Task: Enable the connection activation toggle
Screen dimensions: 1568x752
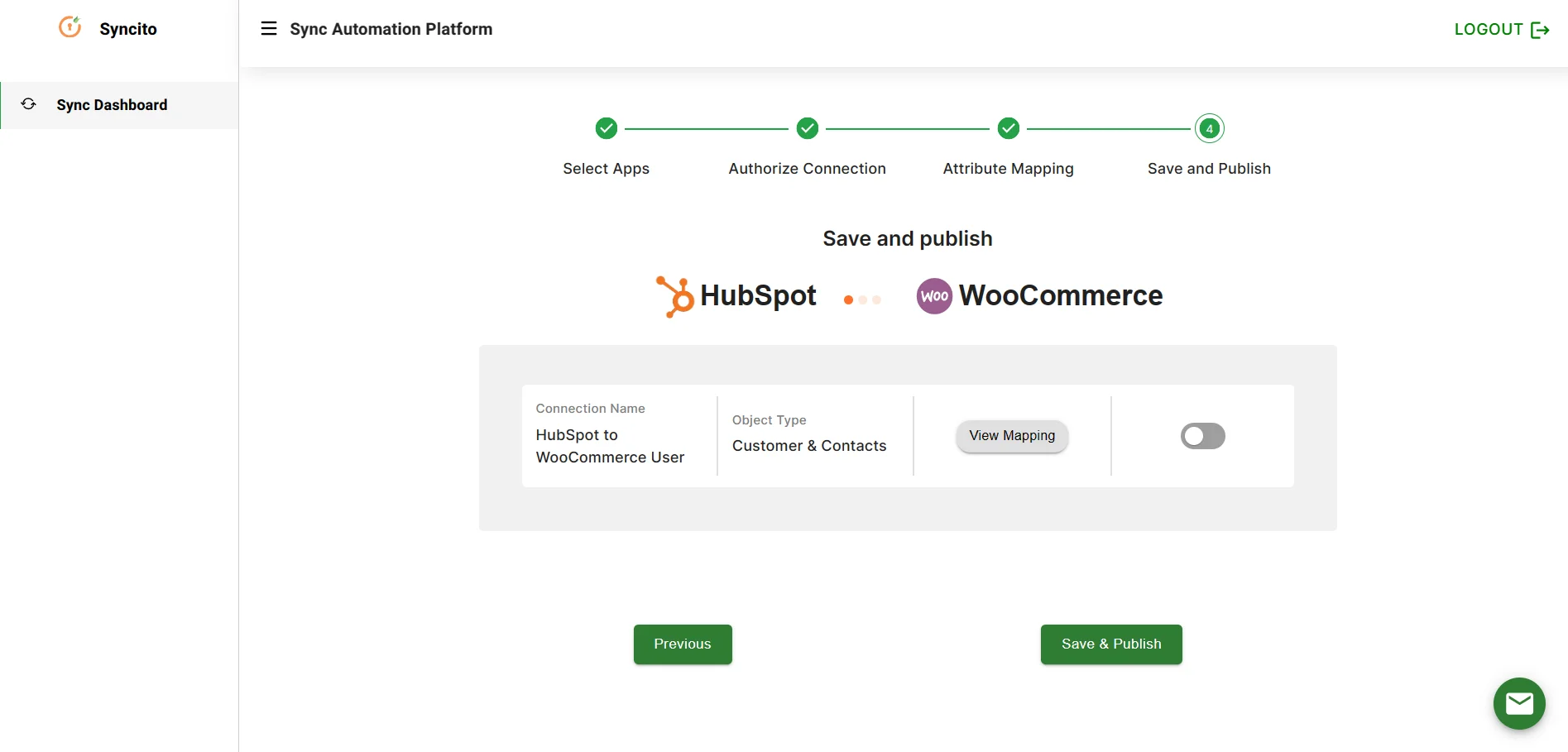Action: click(x=1202, y=436)
